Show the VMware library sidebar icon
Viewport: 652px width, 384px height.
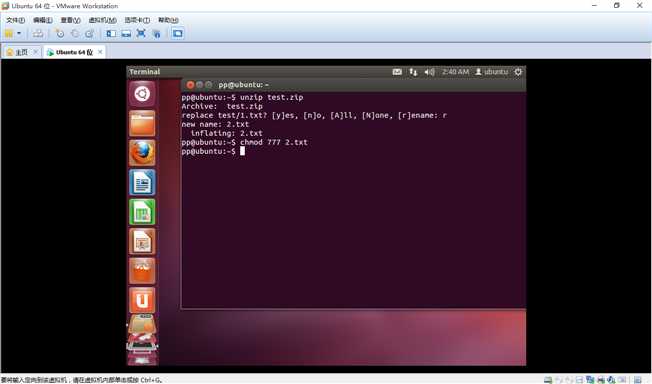[111, 34]
